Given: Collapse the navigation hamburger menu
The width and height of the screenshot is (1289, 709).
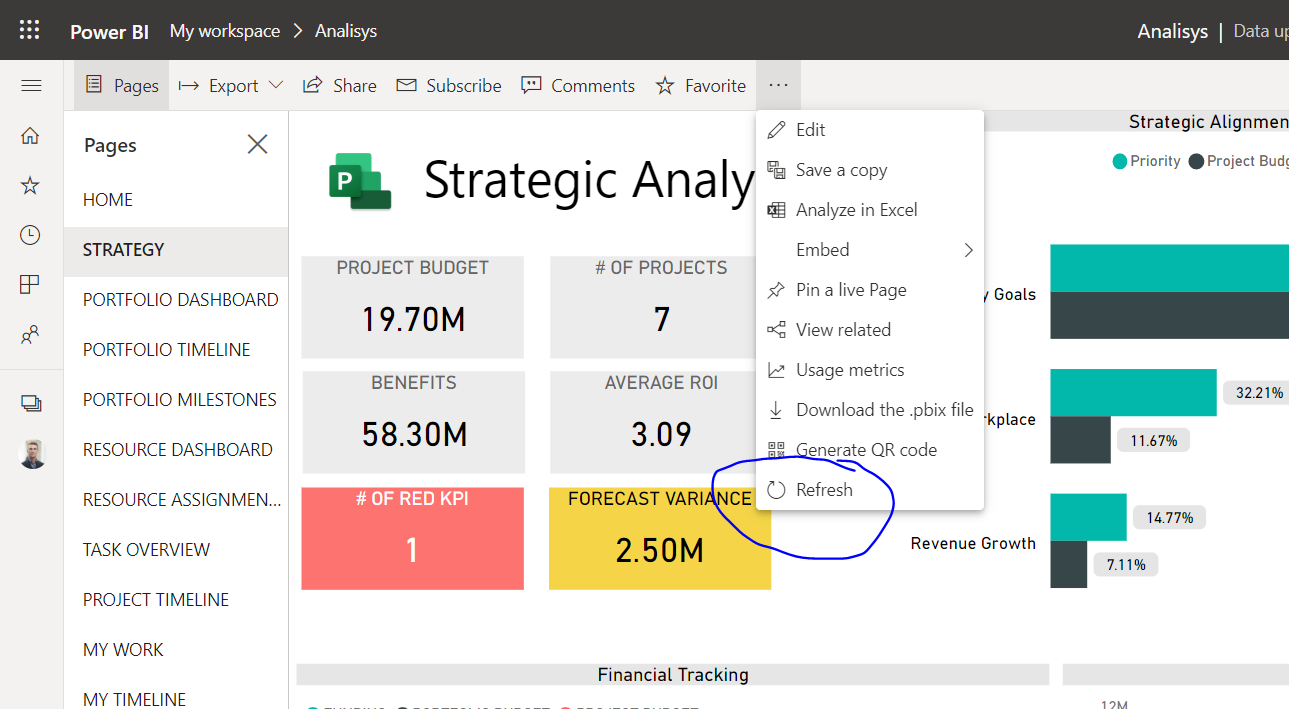Looking at the screenshot, I should [31, 86].
